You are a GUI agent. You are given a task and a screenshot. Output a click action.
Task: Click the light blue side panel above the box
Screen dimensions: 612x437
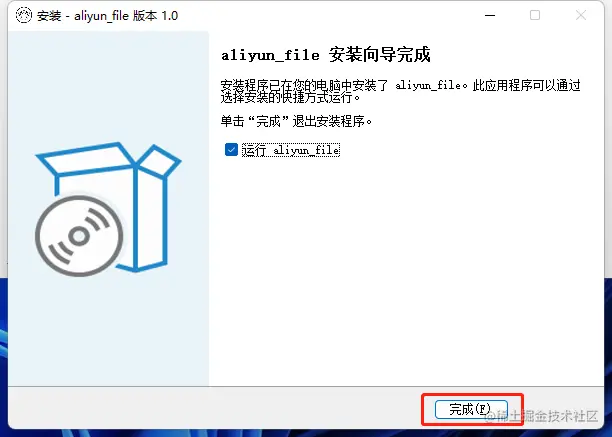pos(109,86)
